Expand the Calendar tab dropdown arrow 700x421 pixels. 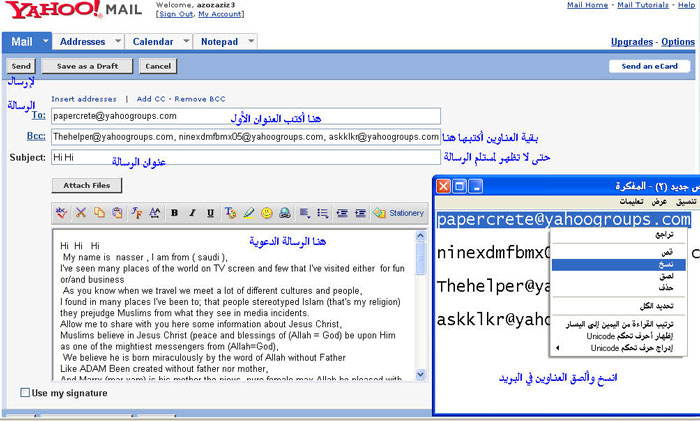[187, 41]
